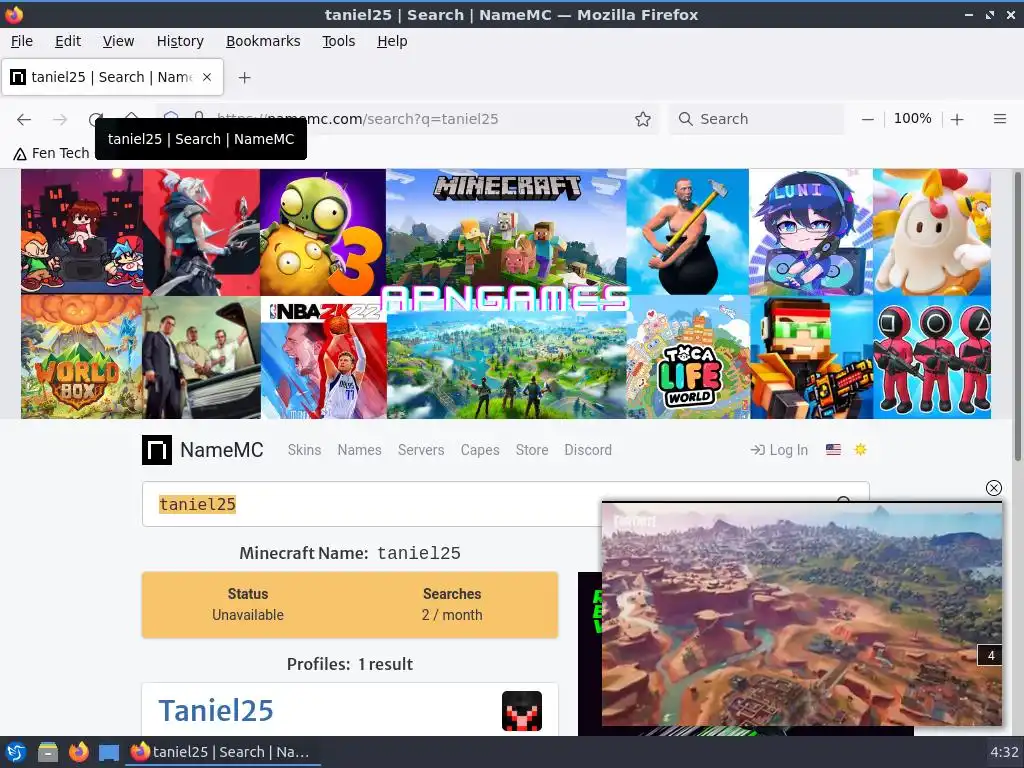Switch to taniel25 Search taskbar window entry
This screenshot has height=768, width=1024.
[x=221, y=752]
